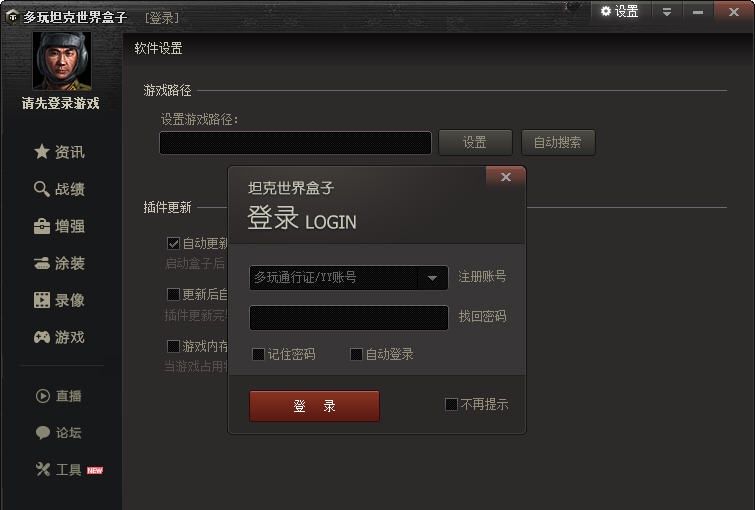Open the 录像 film strip icon
Image resolution: width=755 pixels, height=510 pixels.
click(x=42, y=300)
